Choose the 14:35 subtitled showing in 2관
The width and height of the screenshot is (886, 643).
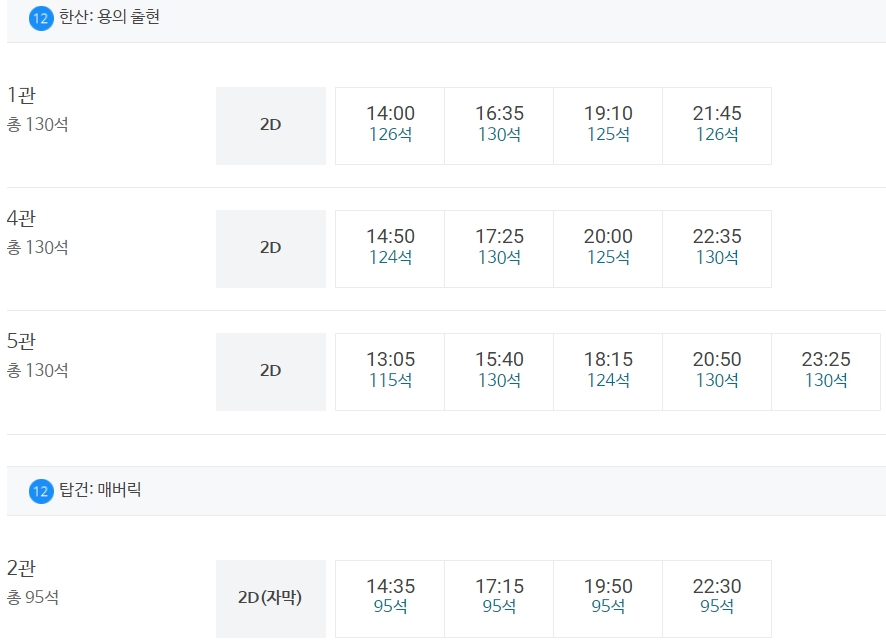click(x=390, y=599)
